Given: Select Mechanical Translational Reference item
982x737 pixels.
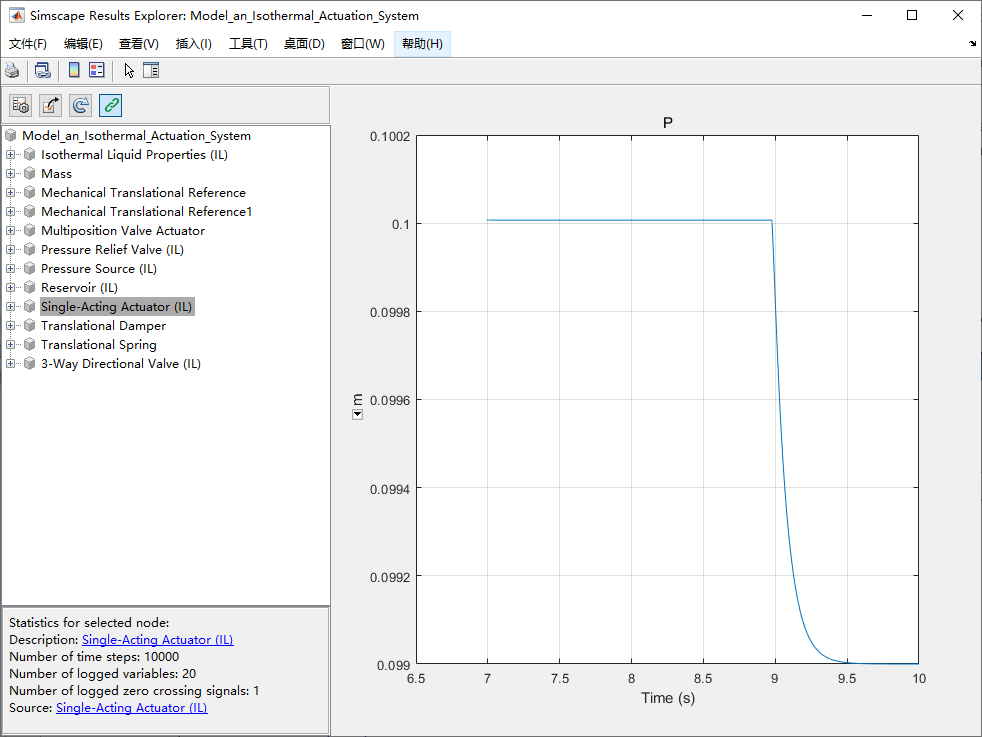Looking at the screenshot, I should click(x=143, y=193).
